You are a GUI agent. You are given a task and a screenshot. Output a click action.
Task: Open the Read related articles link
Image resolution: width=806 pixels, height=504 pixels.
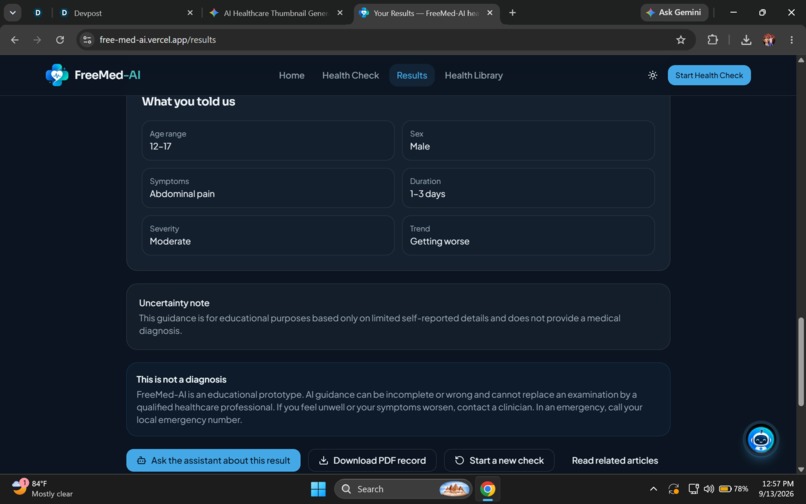(615, 460)
